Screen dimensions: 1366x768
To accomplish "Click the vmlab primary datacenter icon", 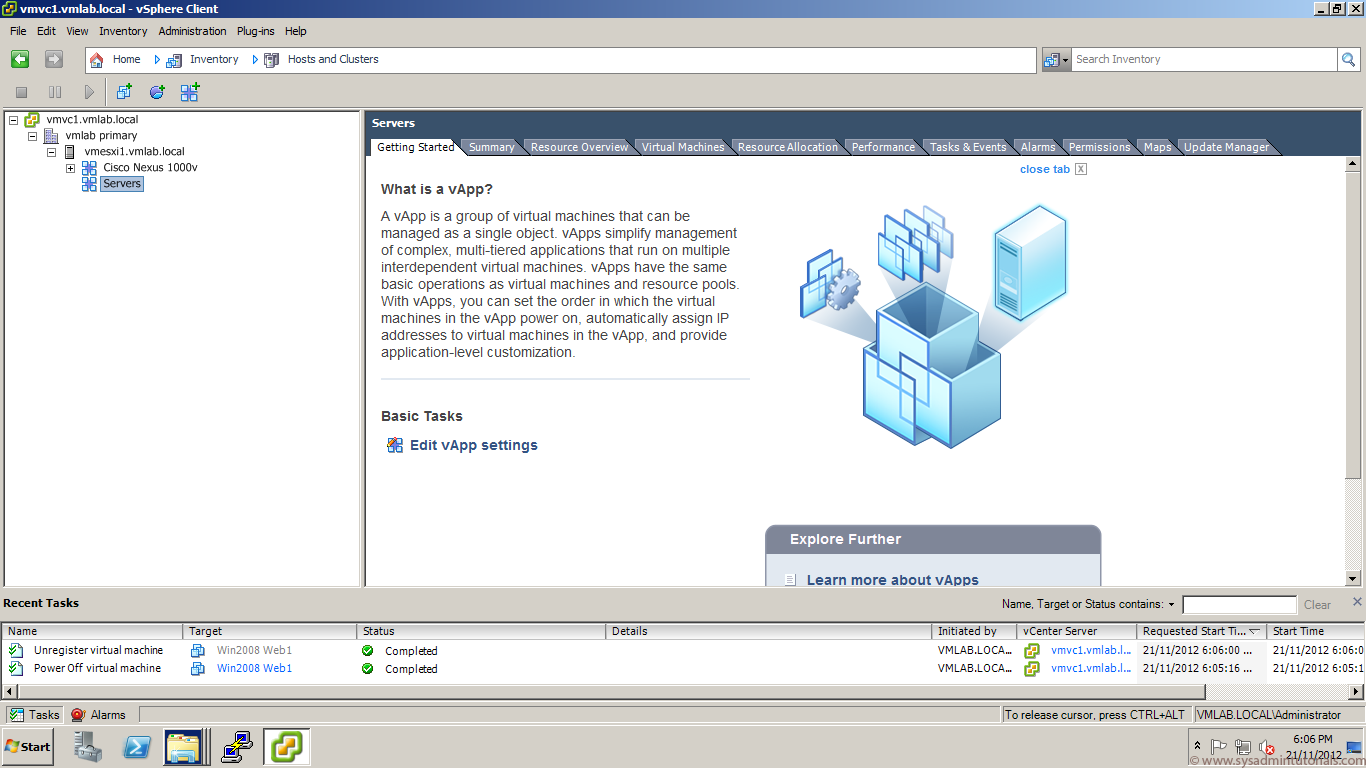I will pyautogui.click(x=51, y=136).
